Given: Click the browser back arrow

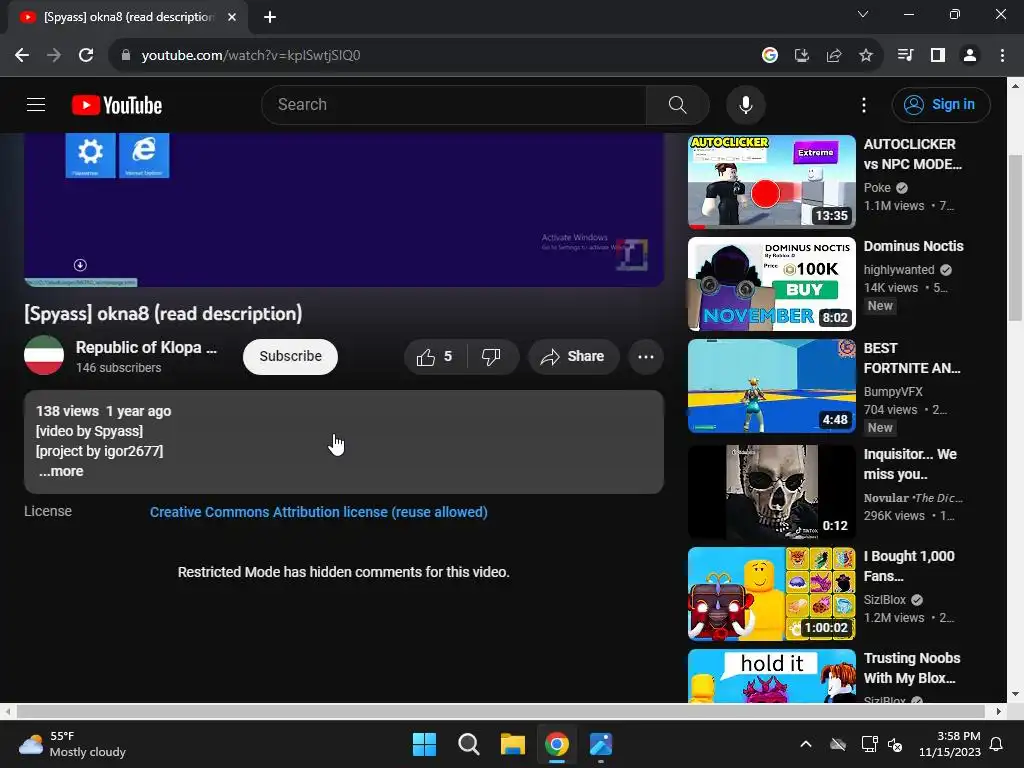Looking at the screenshot, I should (22, 56).
